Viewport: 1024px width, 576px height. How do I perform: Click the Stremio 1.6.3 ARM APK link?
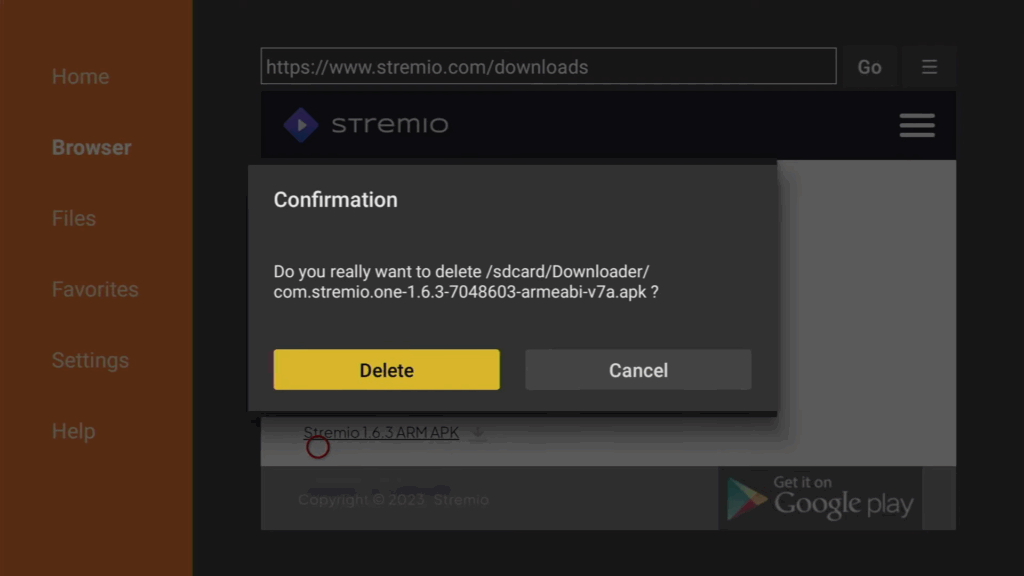[x=381, y=432]
